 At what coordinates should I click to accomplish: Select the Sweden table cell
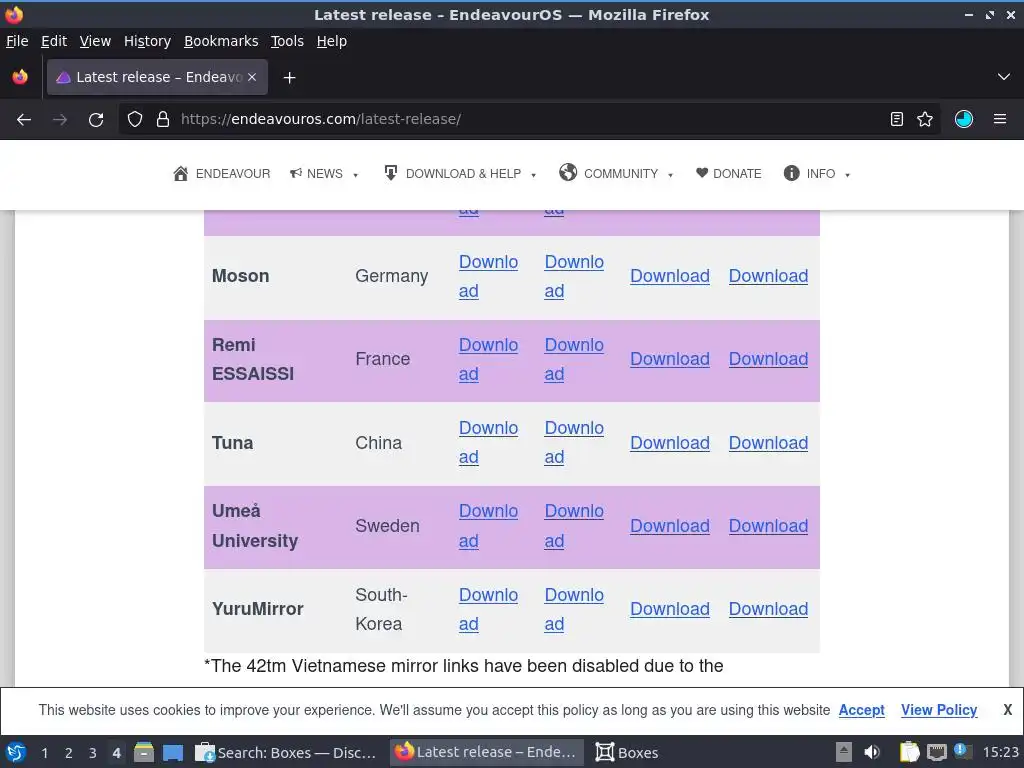click(387, 526)
